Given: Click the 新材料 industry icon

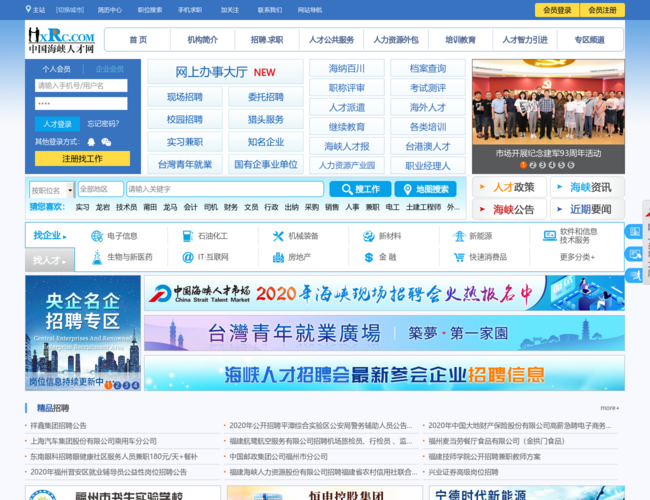Looking at the screenshot, I should [367, 236].
